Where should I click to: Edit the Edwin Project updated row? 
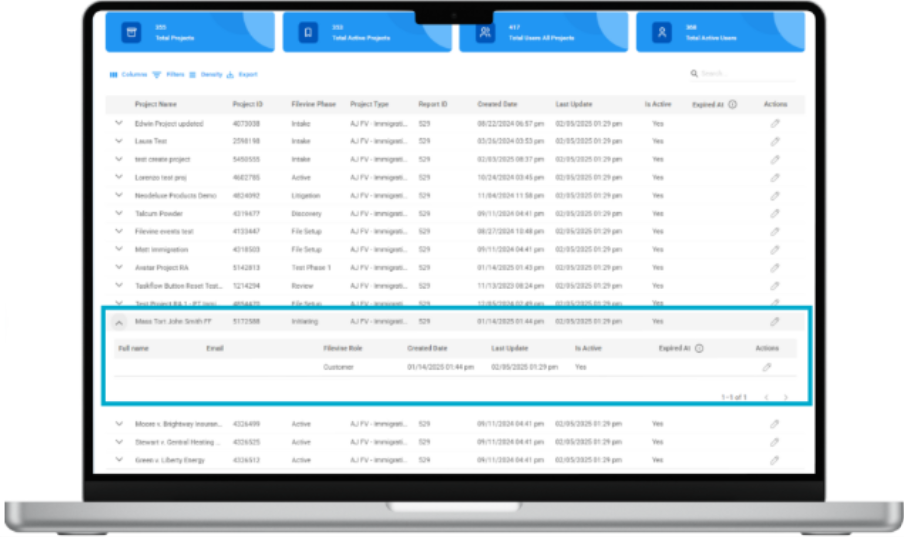(775, 123)
